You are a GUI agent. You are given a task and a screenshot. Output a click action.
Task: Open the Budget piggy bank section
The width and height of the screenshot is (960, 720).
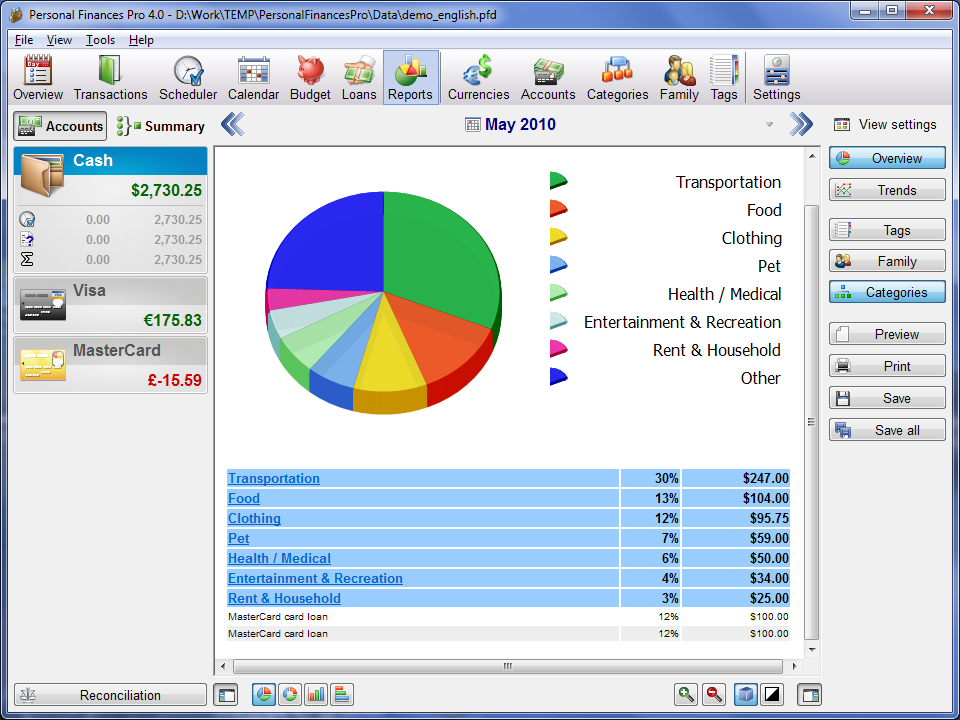tap(310, 78)
